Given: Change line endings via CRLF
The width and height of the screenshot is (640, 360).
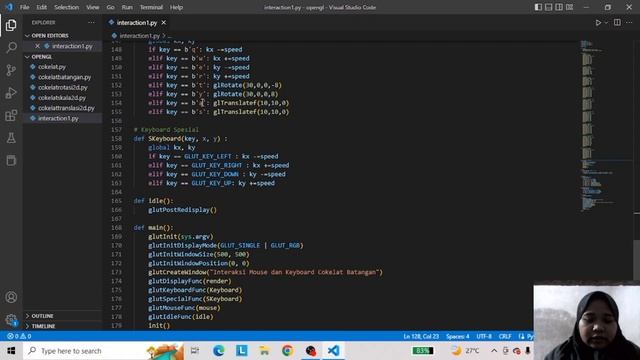Looking at the screenshot, I should (x=505, y=336).
